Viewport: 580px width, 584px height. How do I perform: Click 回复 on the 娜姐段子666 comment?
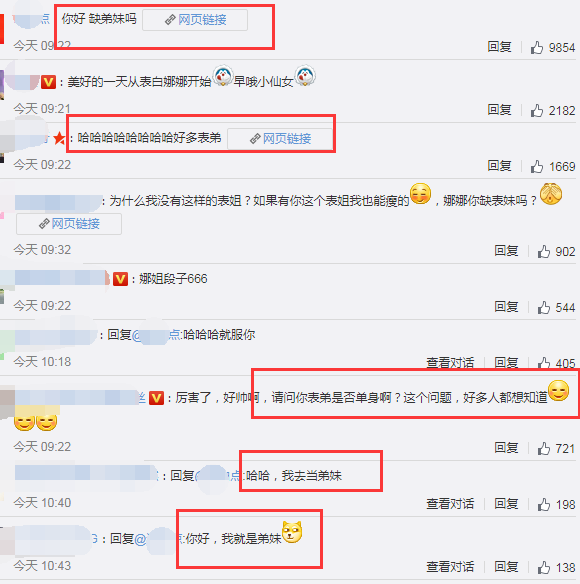point(506,307)
